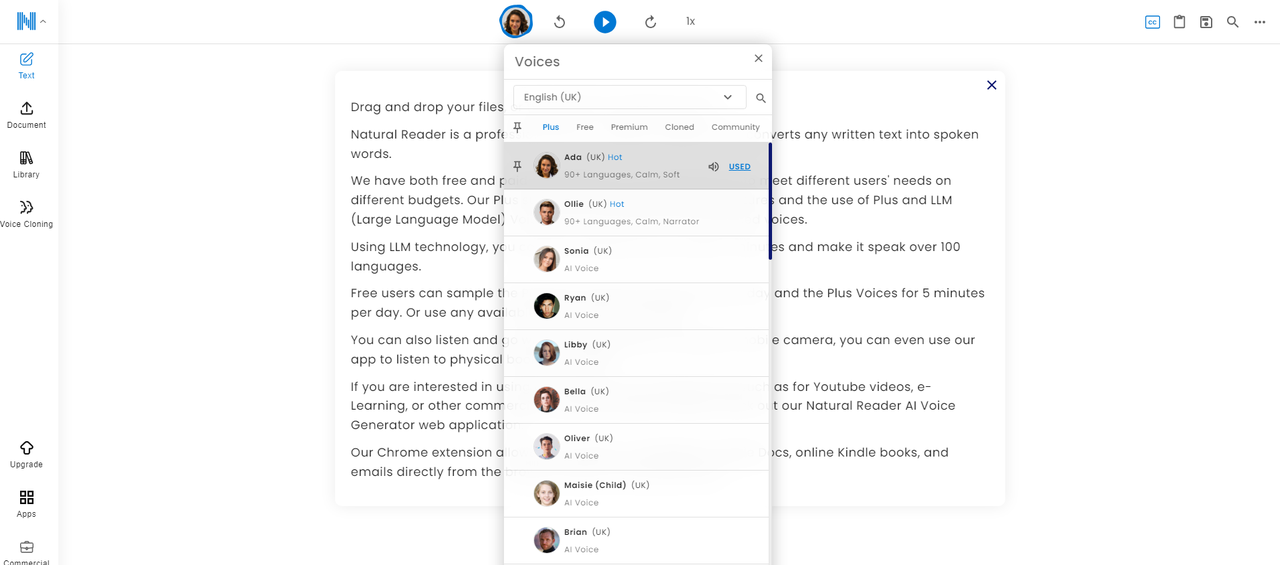Choose the Libby (UK) voice
Image resolution: width=1280 pixels, height=565 pixels.
pyautogui.click(x=636, y=353)
